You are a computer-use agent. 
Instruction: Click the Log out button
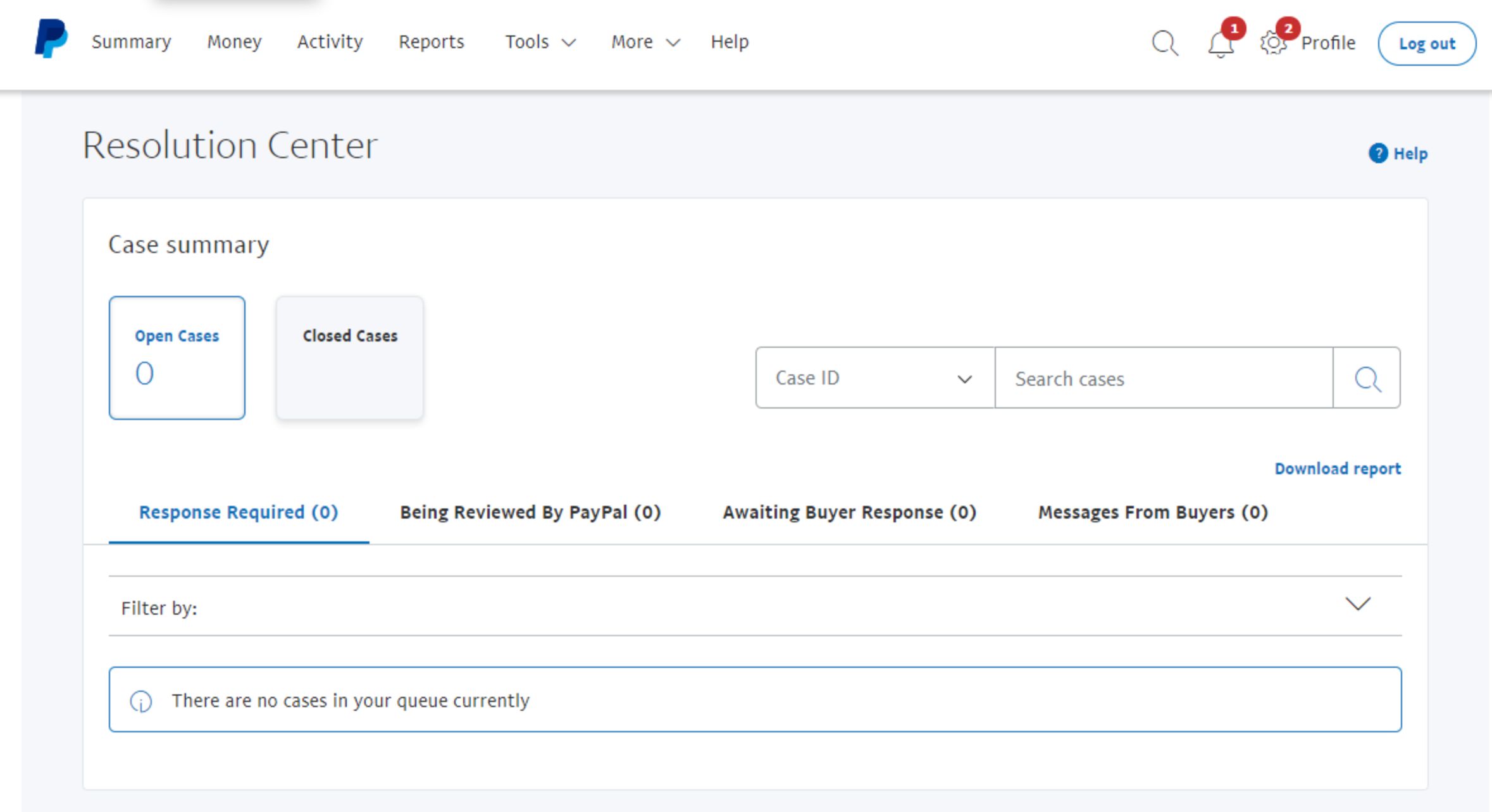1424,43
